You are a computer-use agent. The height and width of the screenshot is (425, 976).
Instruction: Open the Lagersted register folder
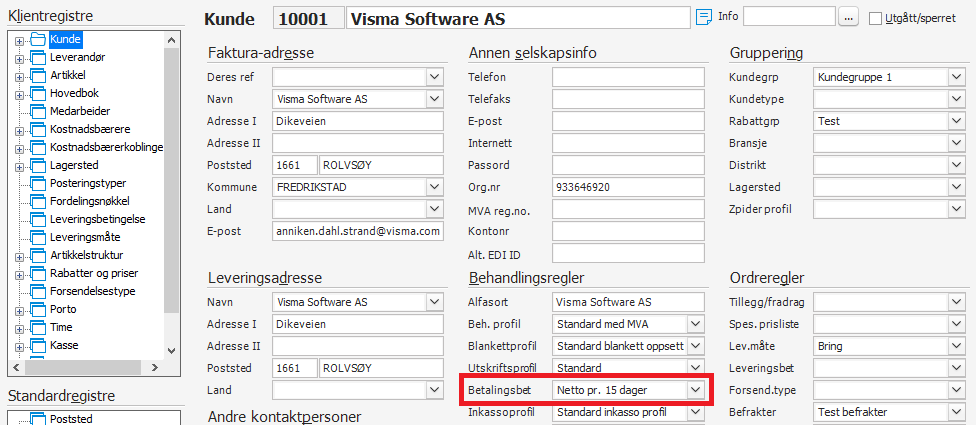click(x=74, y=166)
